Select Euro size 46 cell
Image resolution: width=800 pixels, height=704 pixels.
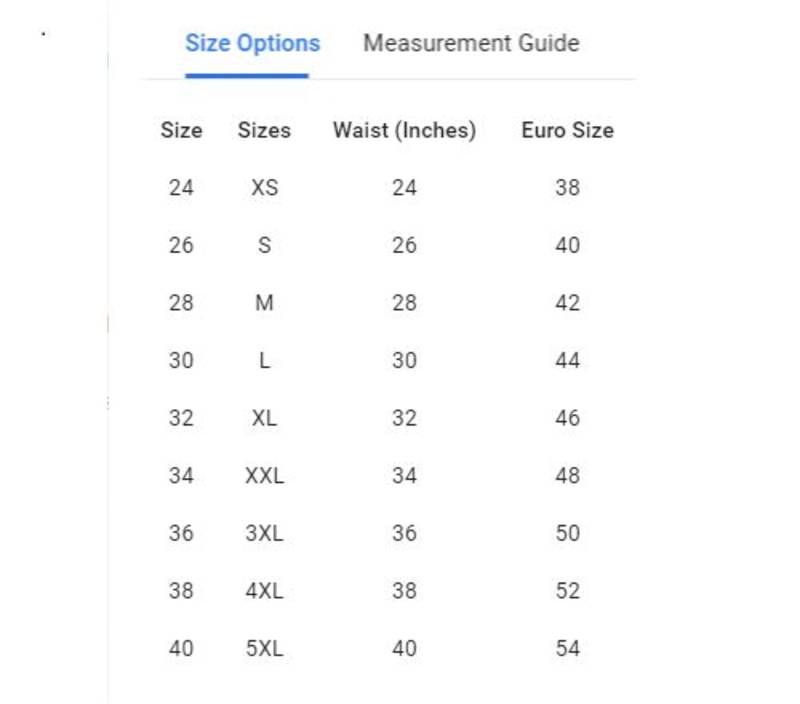(x=567, y=418)
